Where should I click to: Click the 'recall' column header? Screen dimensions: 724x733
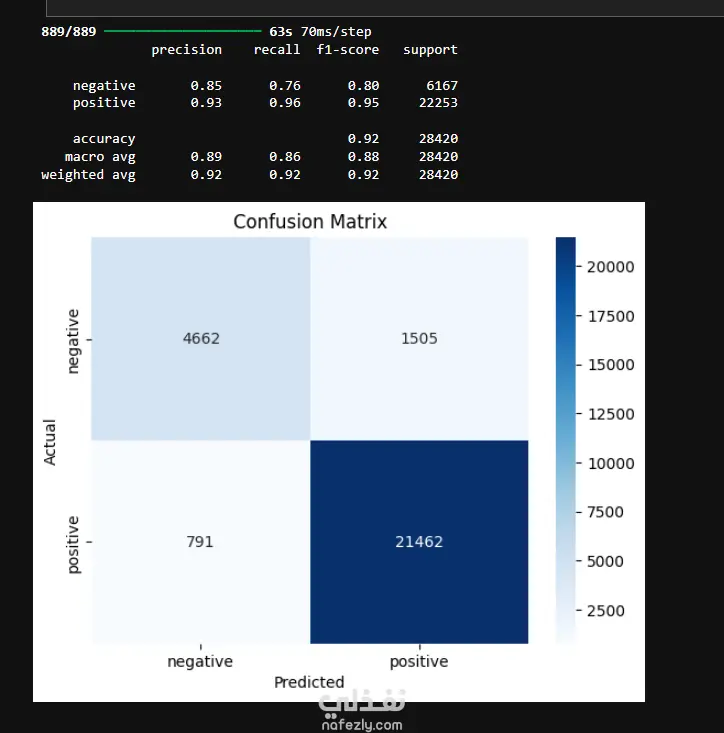(x=277, y=49)
